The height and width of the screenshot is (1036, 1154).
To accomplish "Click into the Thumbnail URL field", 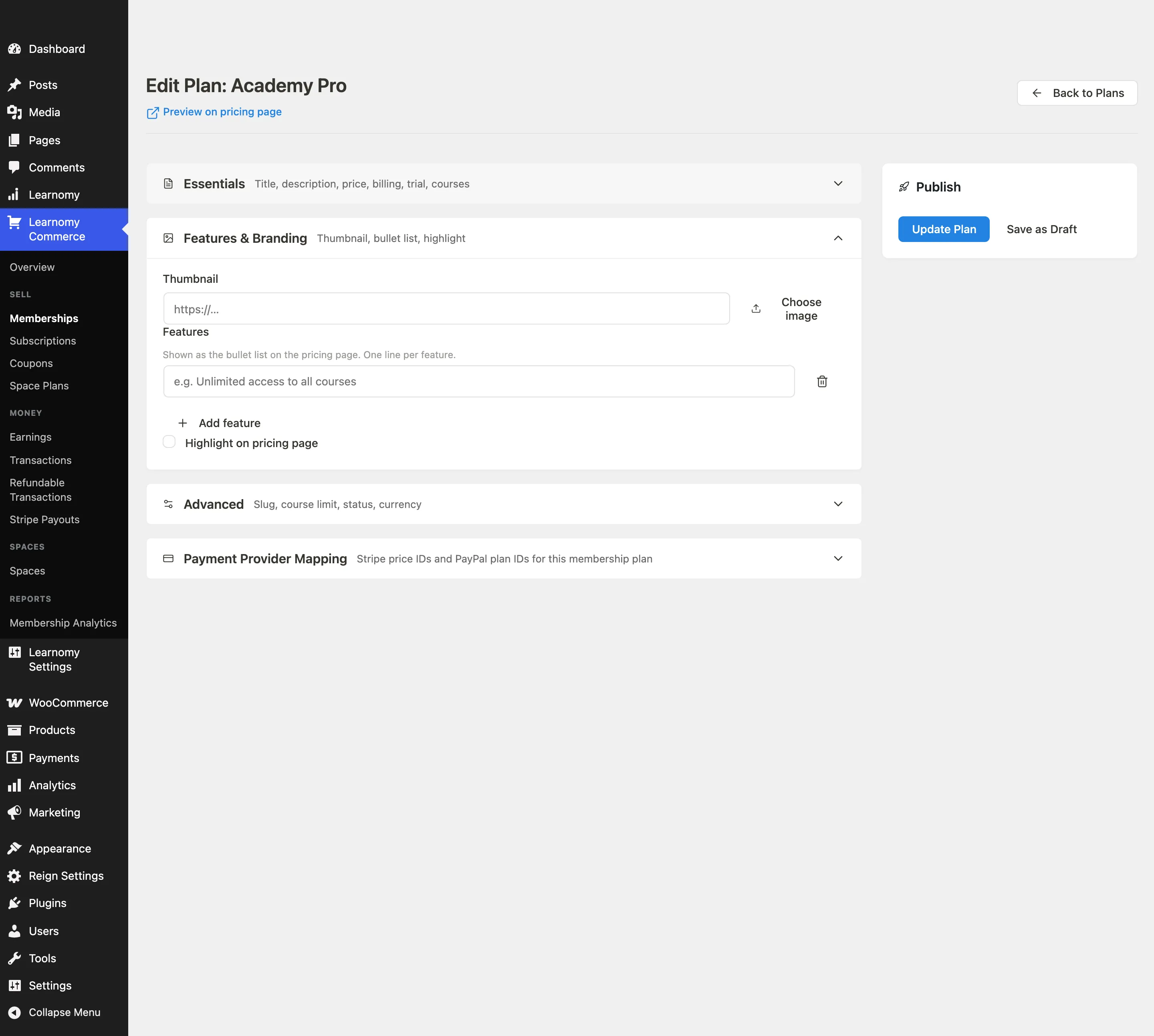I will [x=446, y=308].
